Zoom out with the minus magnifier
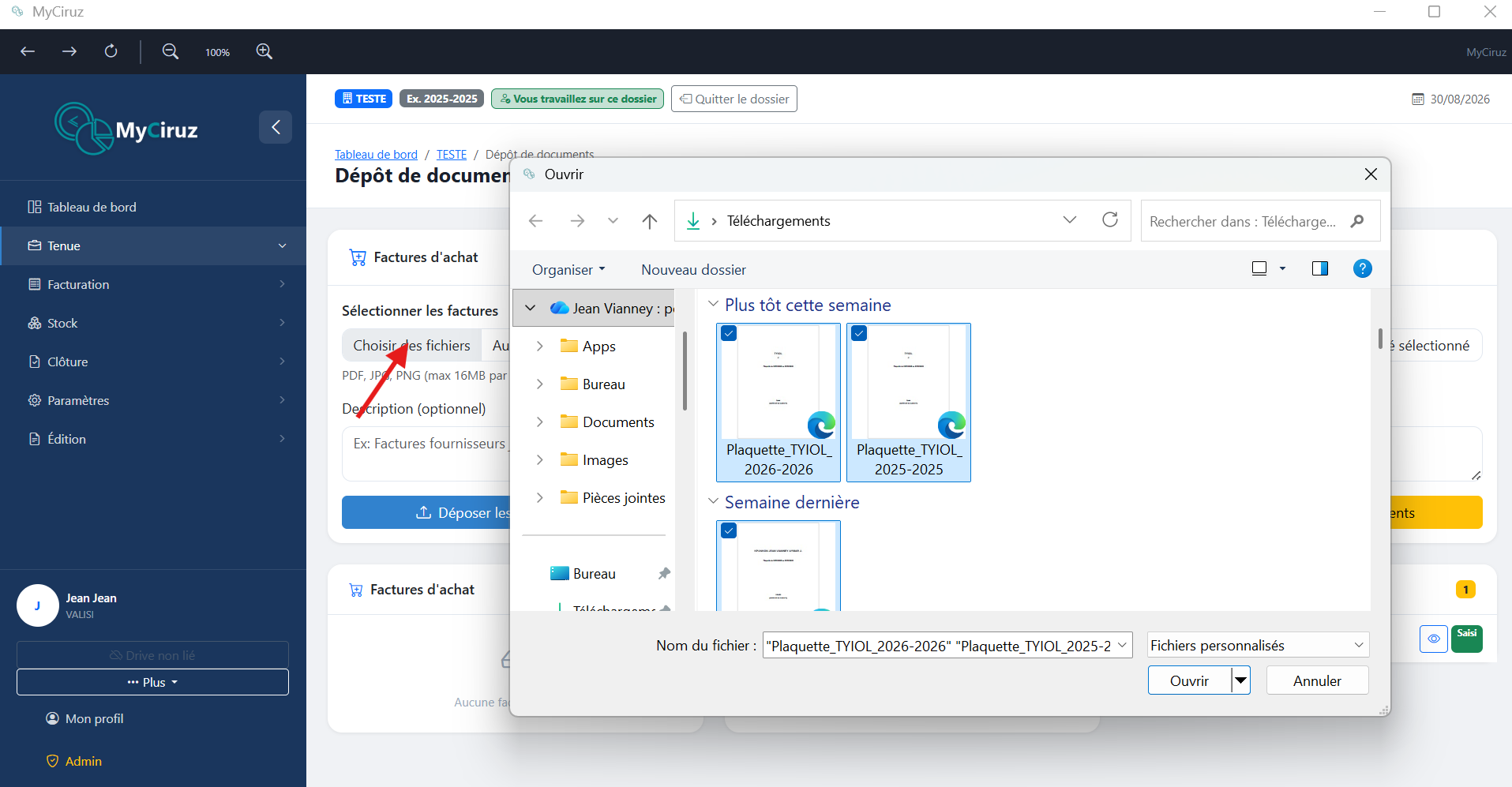The height and width of the screenshot is (787, 1512). click(170, 51)
